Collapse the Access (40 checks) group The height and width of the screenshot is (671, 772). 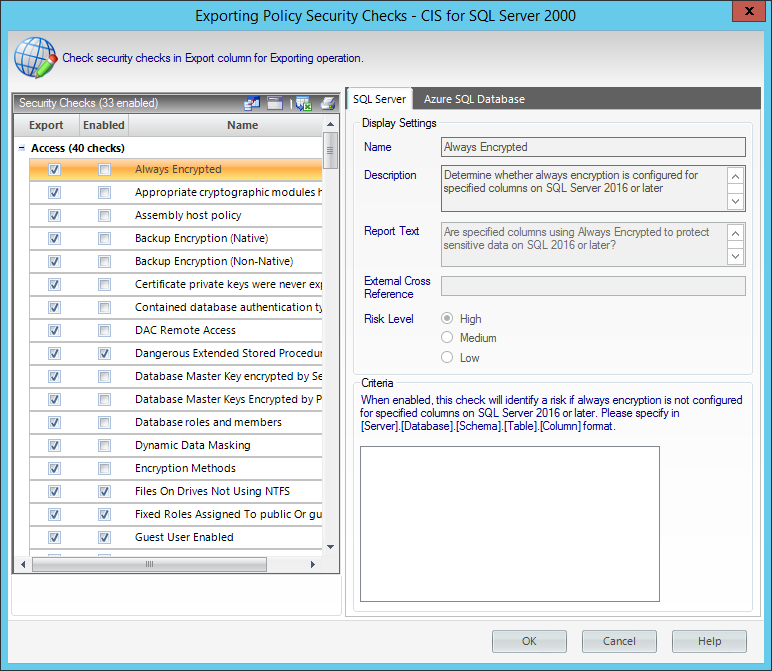[22, 148]
